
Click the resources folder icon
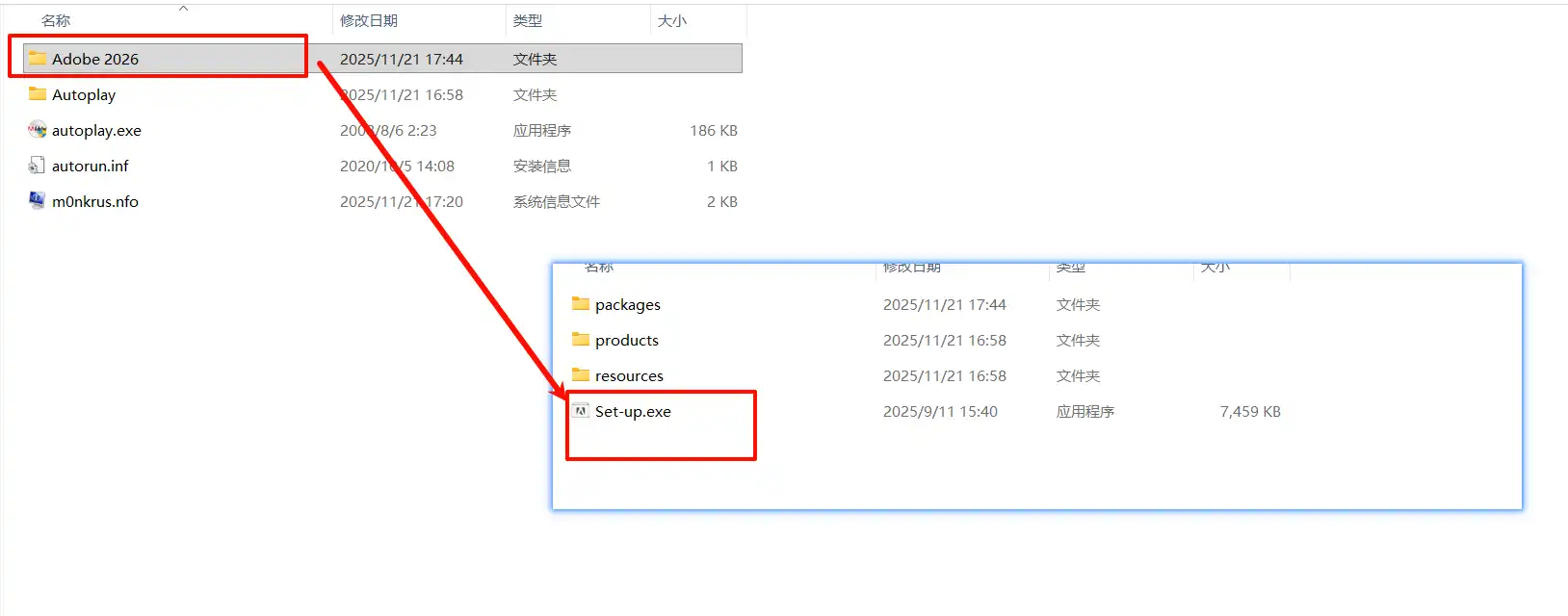pyautogui.click(x=581, y=375)
